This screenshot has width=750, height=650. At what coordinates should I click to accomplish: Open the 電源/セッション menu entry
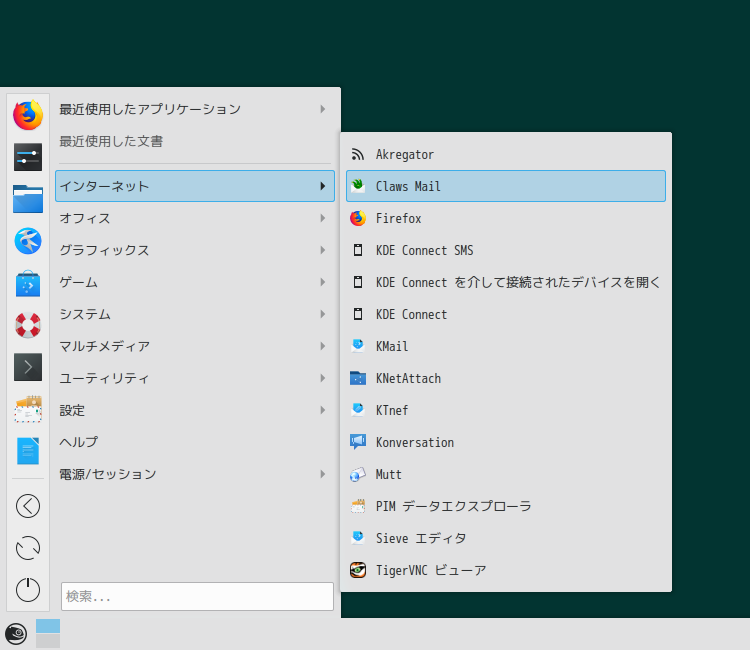(195, 474)
